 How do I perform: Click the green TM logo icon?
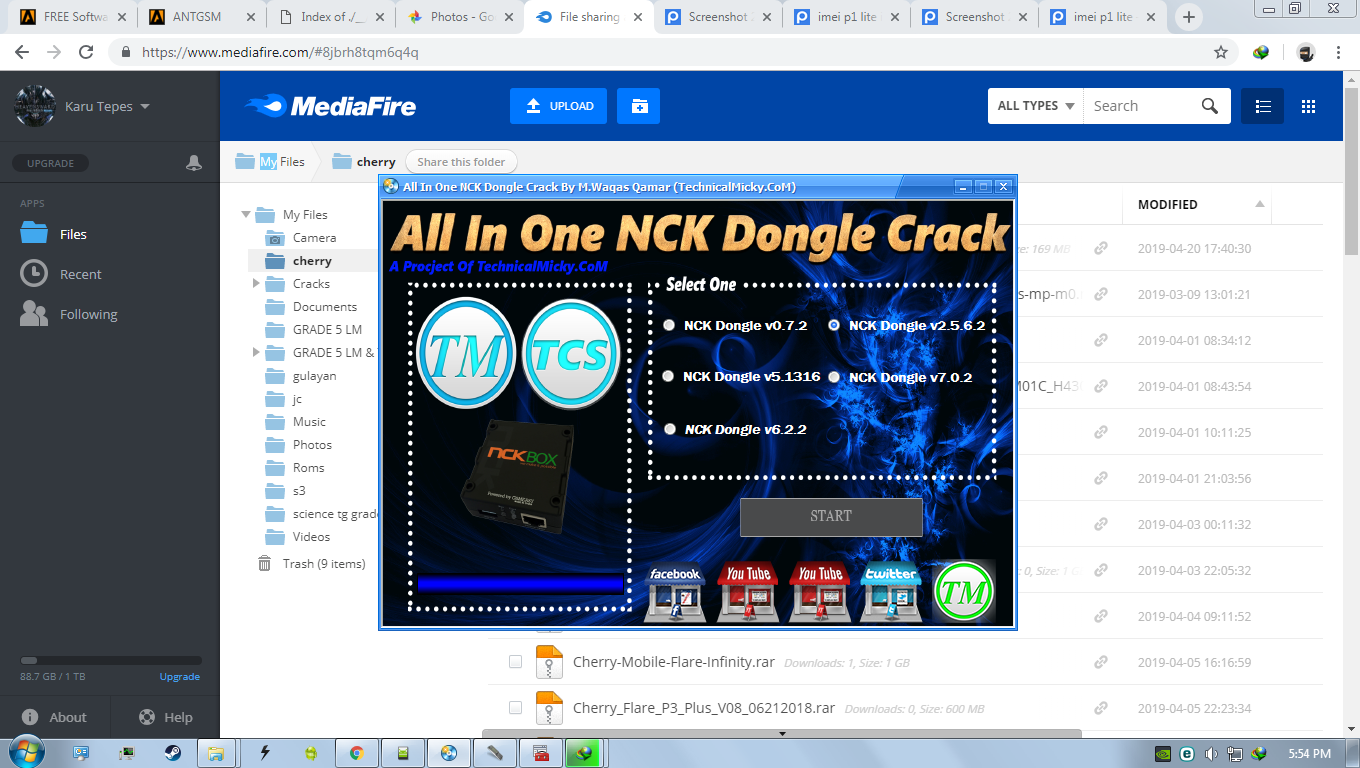(x=964, y=592)
